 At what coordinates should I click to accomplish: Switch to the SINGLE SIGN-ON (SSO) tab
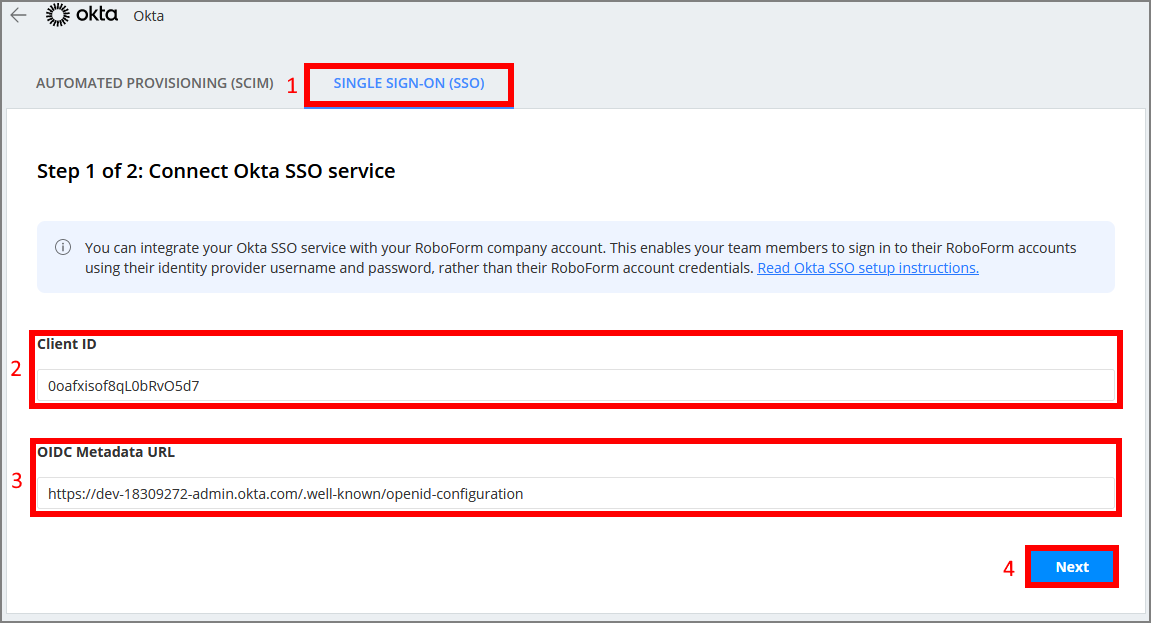click(409, 83)
